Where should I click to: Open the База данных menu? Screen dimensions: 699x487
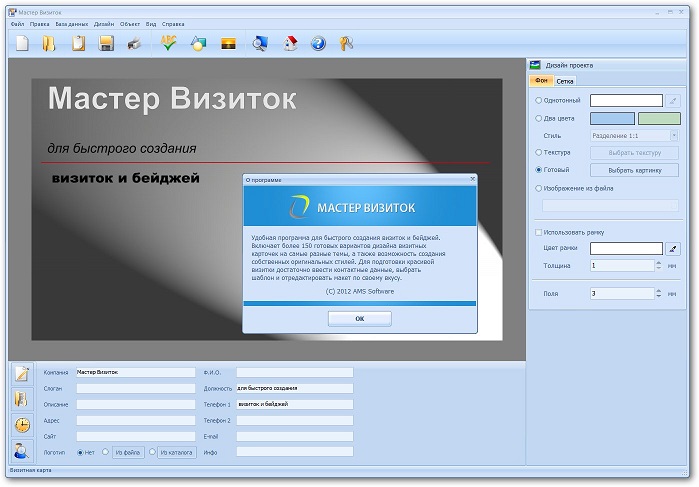[x=71, y=24]
